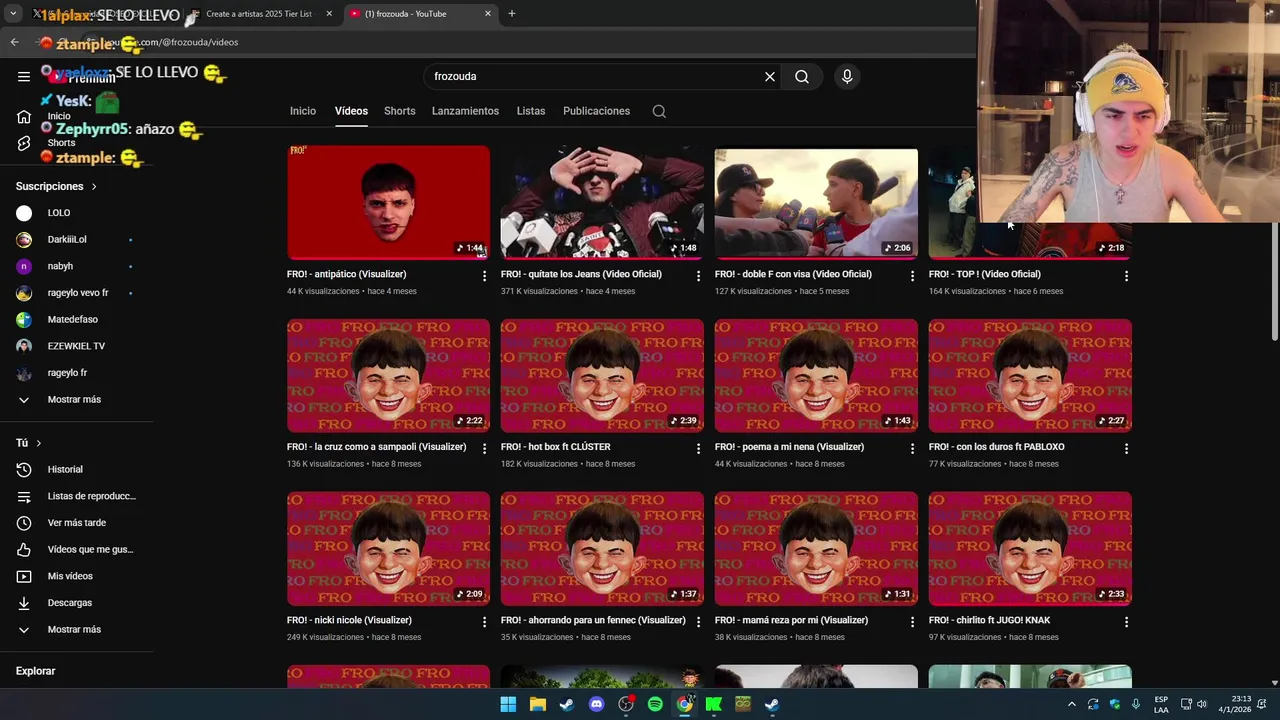
Task: Close the frozouda YouTube browser tab
Action: (488, 14)
